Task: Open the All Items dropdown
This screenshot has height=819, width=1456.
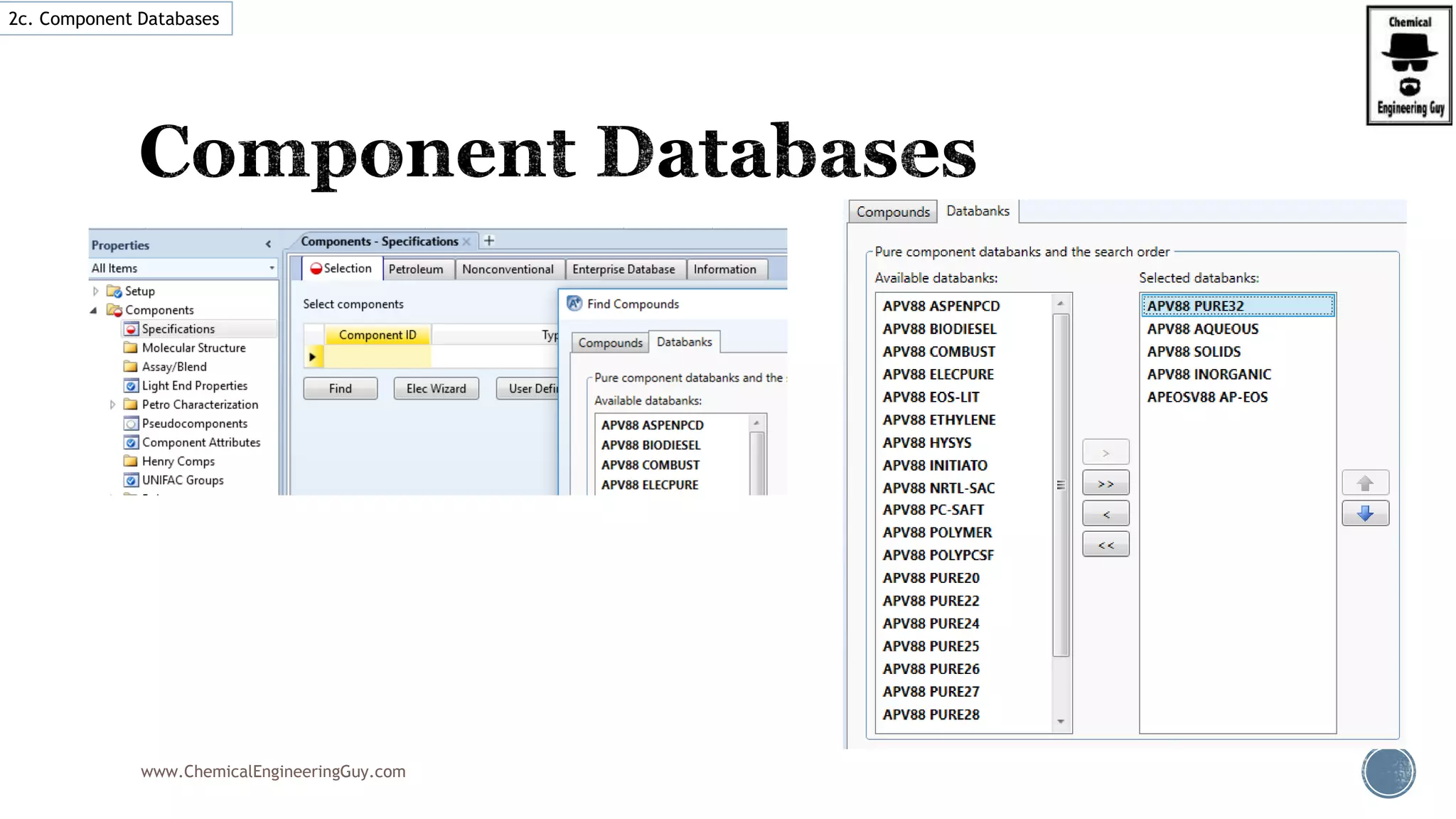Action: tap(272, 268)
